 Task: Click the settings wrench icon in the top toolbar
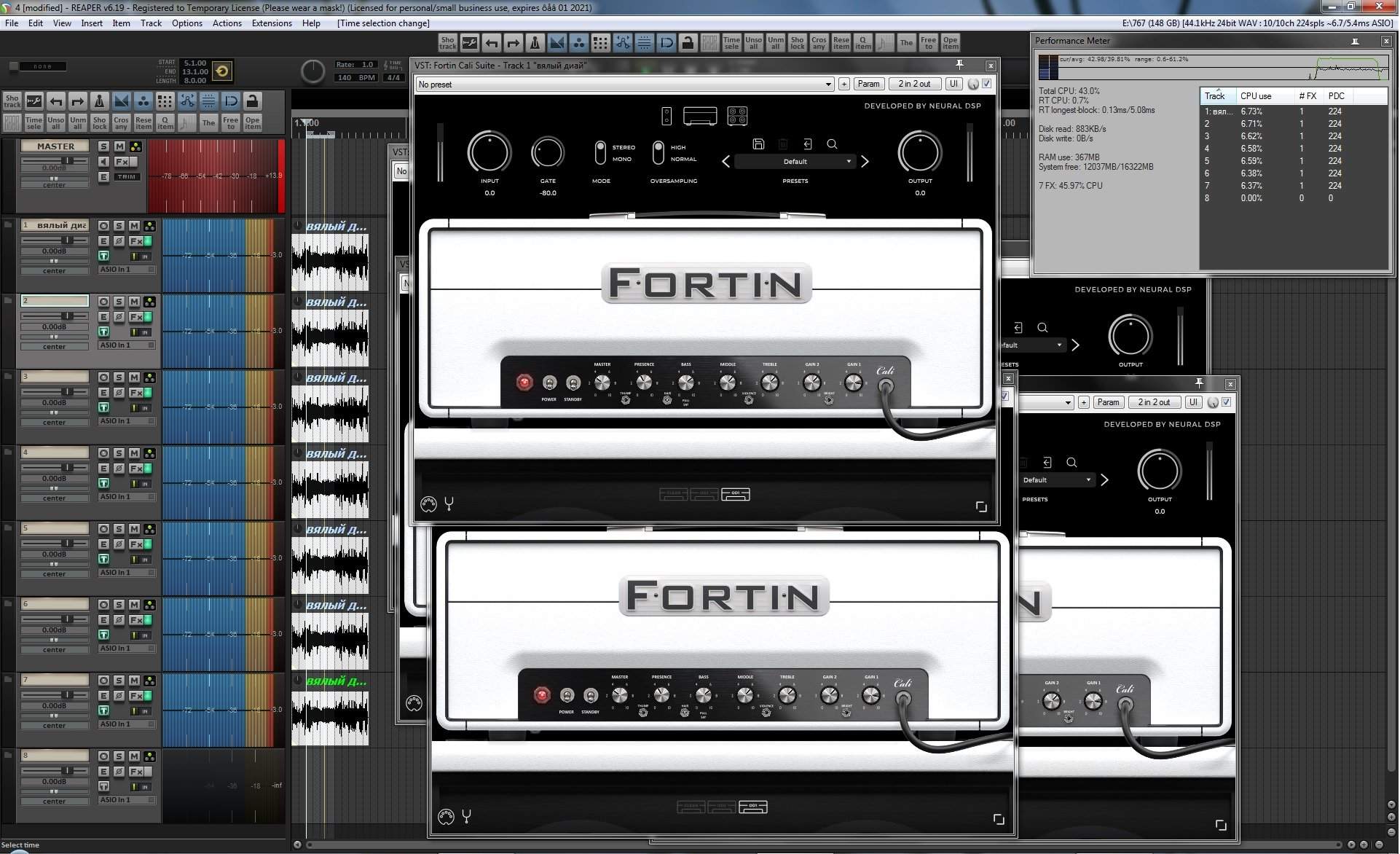(x=470, y=43)
